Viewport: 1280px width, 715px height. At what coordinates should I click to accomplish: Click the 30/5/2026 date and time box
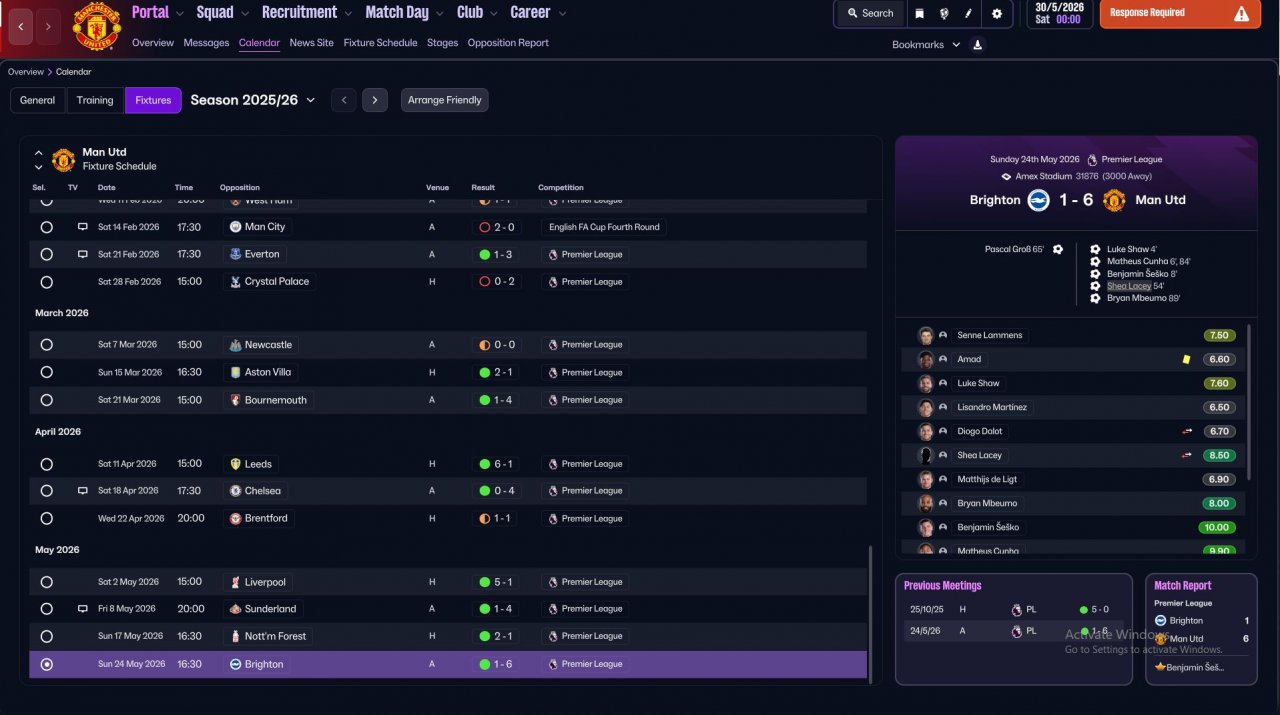coord(1059,13)
